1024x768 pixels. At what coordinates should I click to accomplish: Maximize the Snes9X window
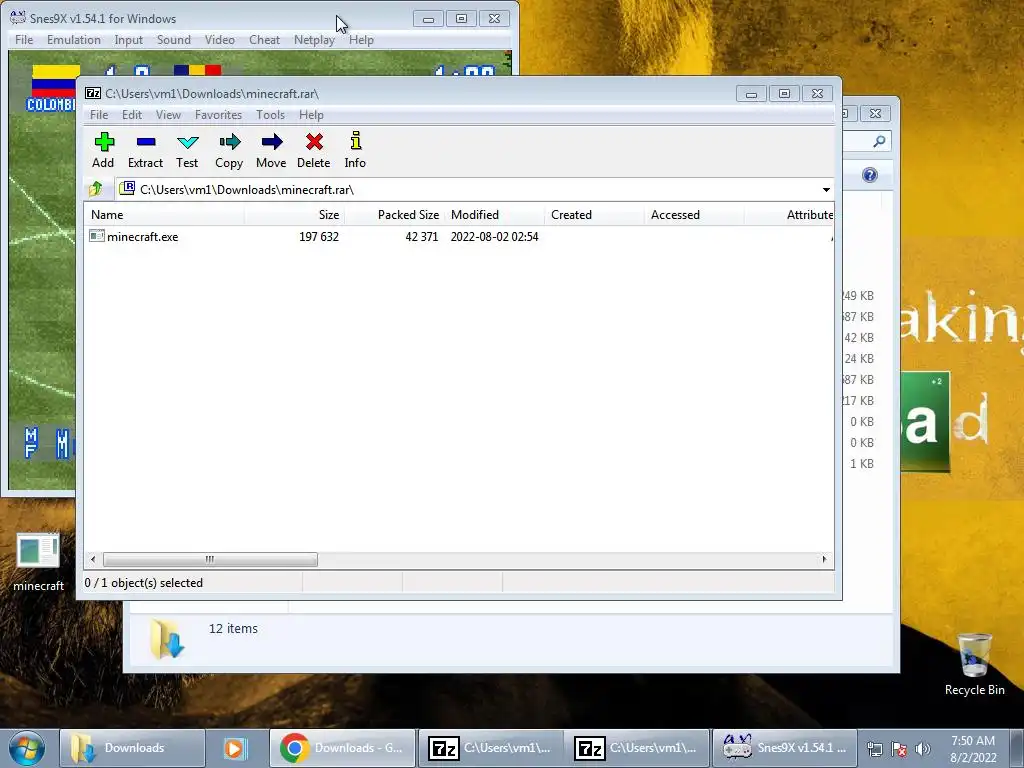pyautogui.click(x=461, y=19)
